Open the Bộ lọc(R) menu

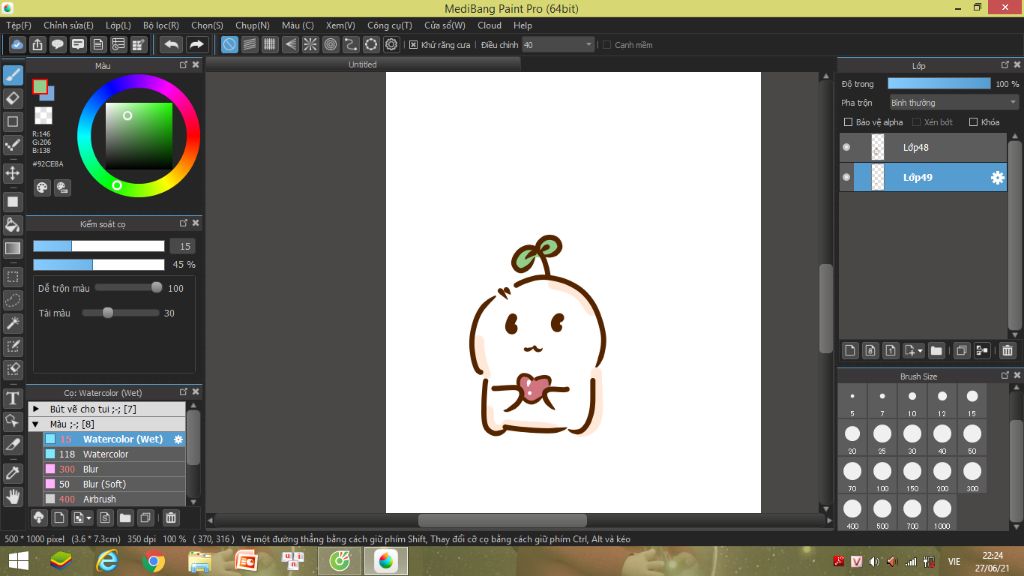click(x=161, y=25)
